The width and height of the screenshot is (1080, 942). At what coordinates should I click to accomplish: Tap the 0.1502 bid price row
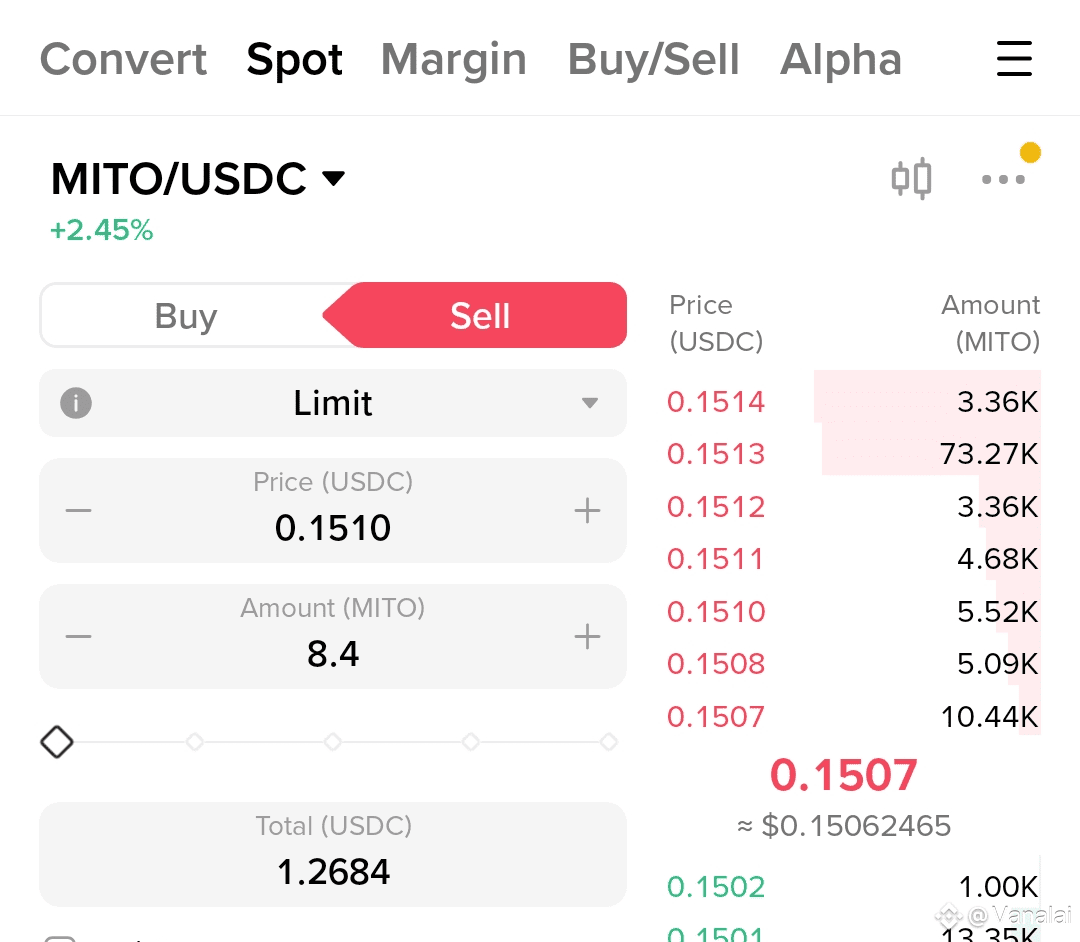(x=853, y=886)
